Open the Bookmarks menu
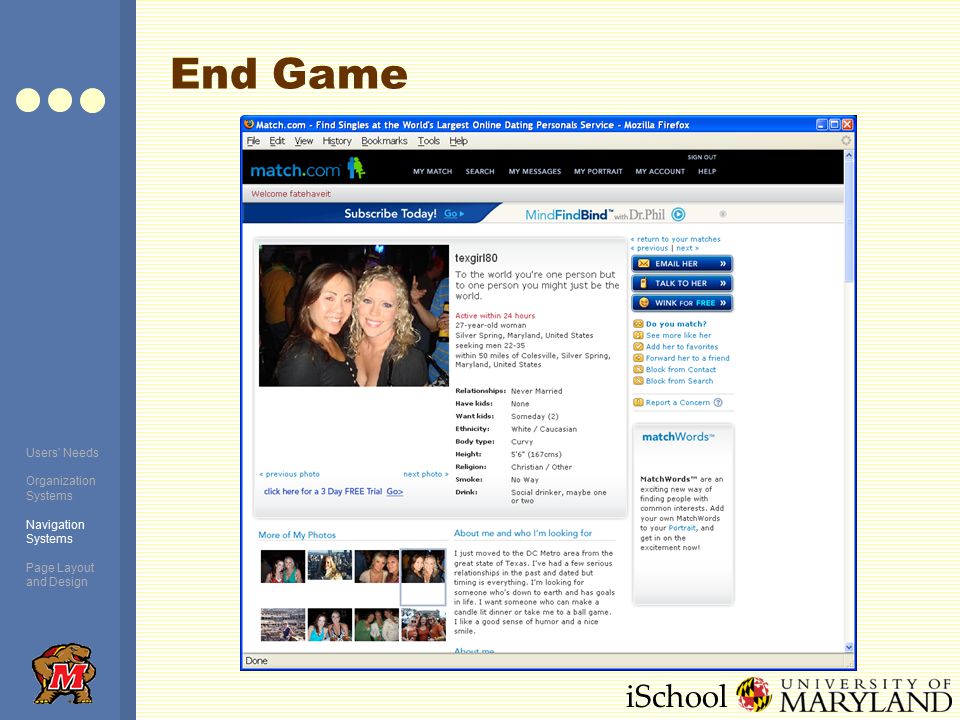 point(384,141)
